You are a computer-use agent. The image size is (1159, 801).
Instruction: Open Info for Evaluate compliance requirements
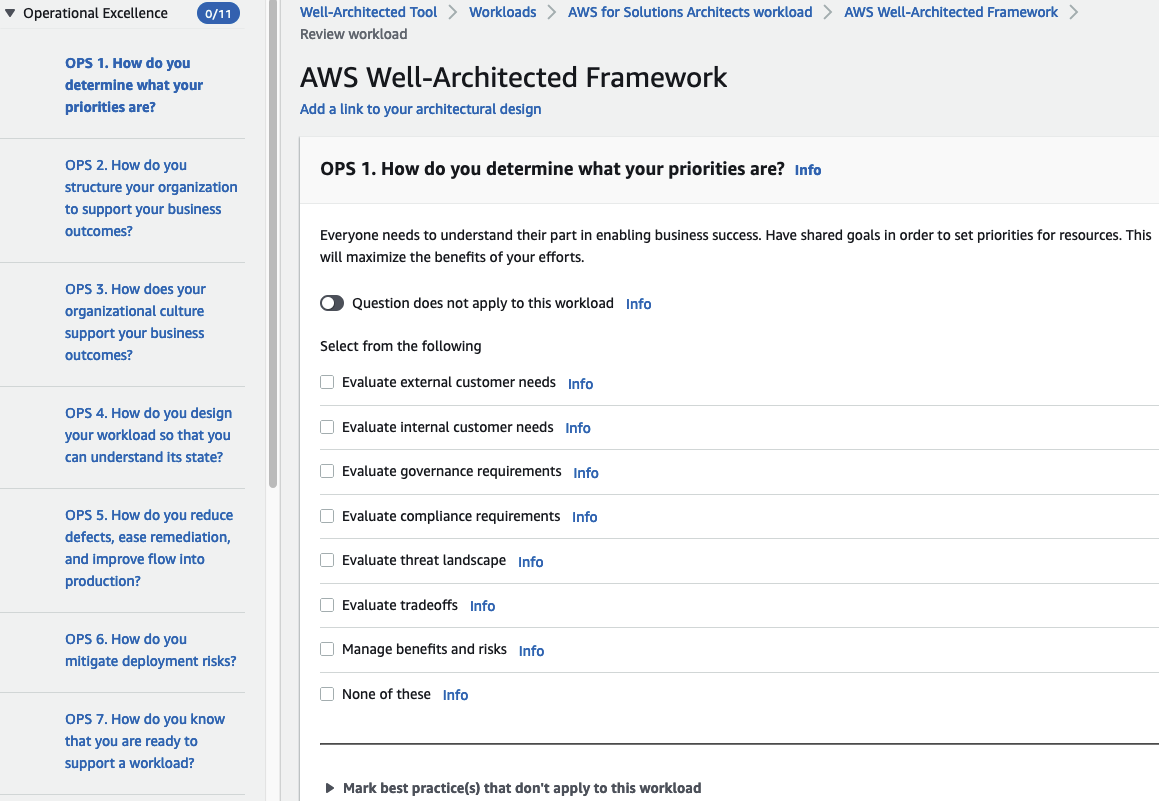(x=585, y=517)
